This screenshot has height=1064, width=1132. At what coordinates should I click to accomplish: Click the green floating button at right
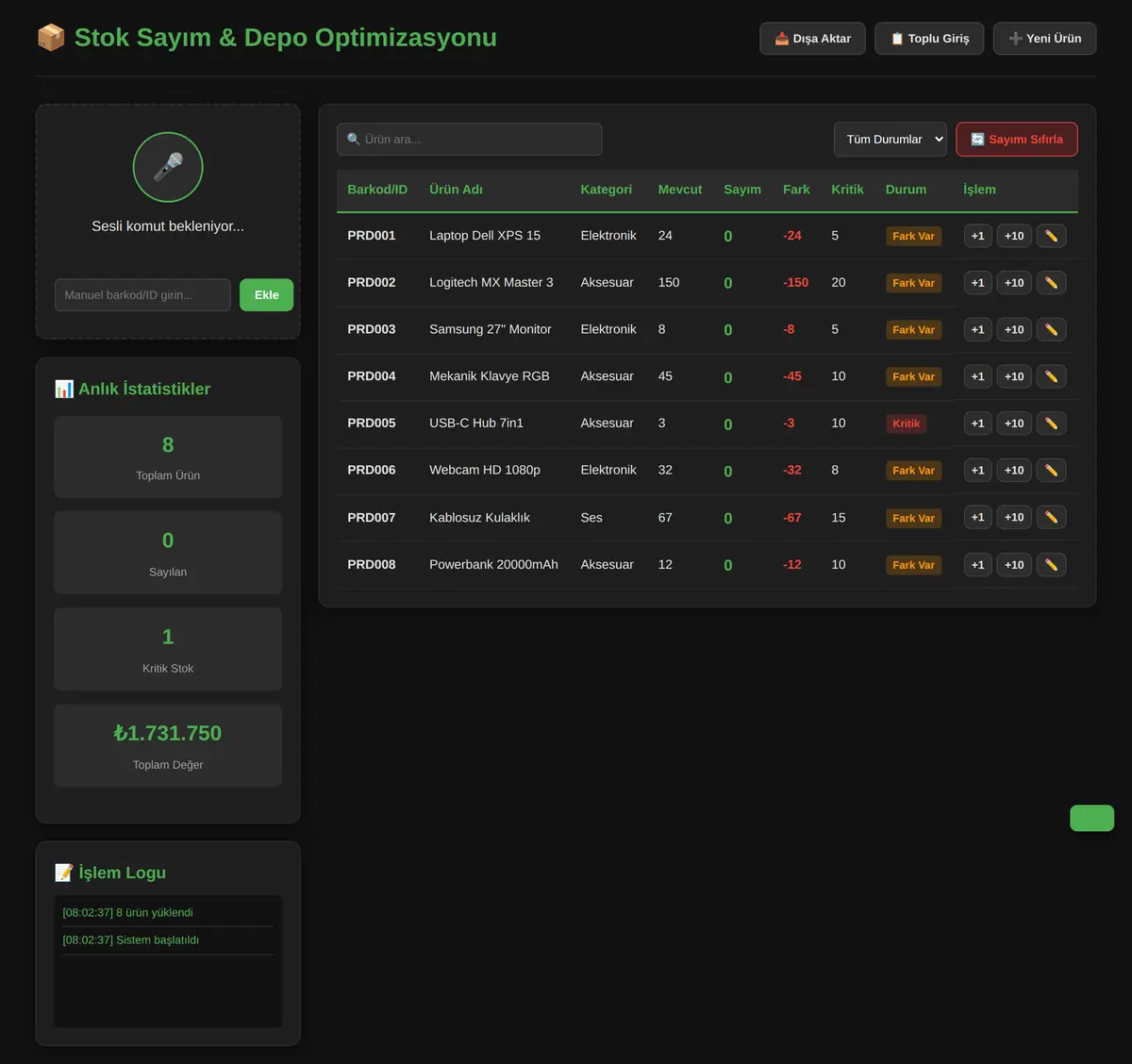(1091, 818)
